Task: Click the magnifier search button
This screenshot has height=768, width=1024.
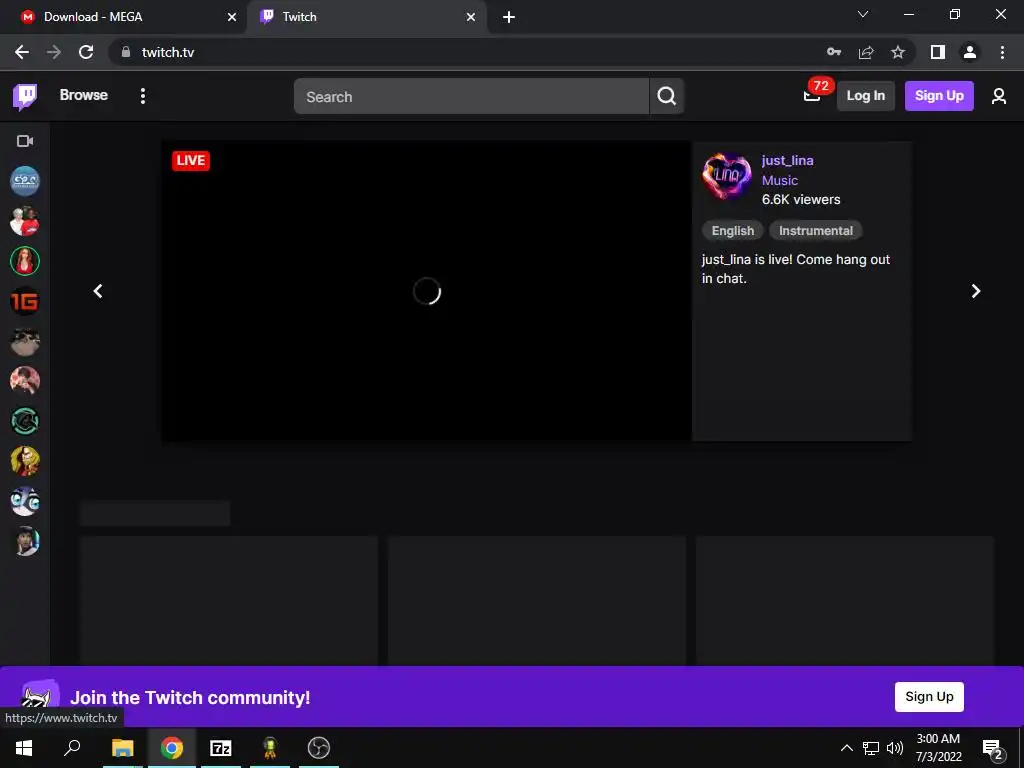Action: tap(666, 96)
